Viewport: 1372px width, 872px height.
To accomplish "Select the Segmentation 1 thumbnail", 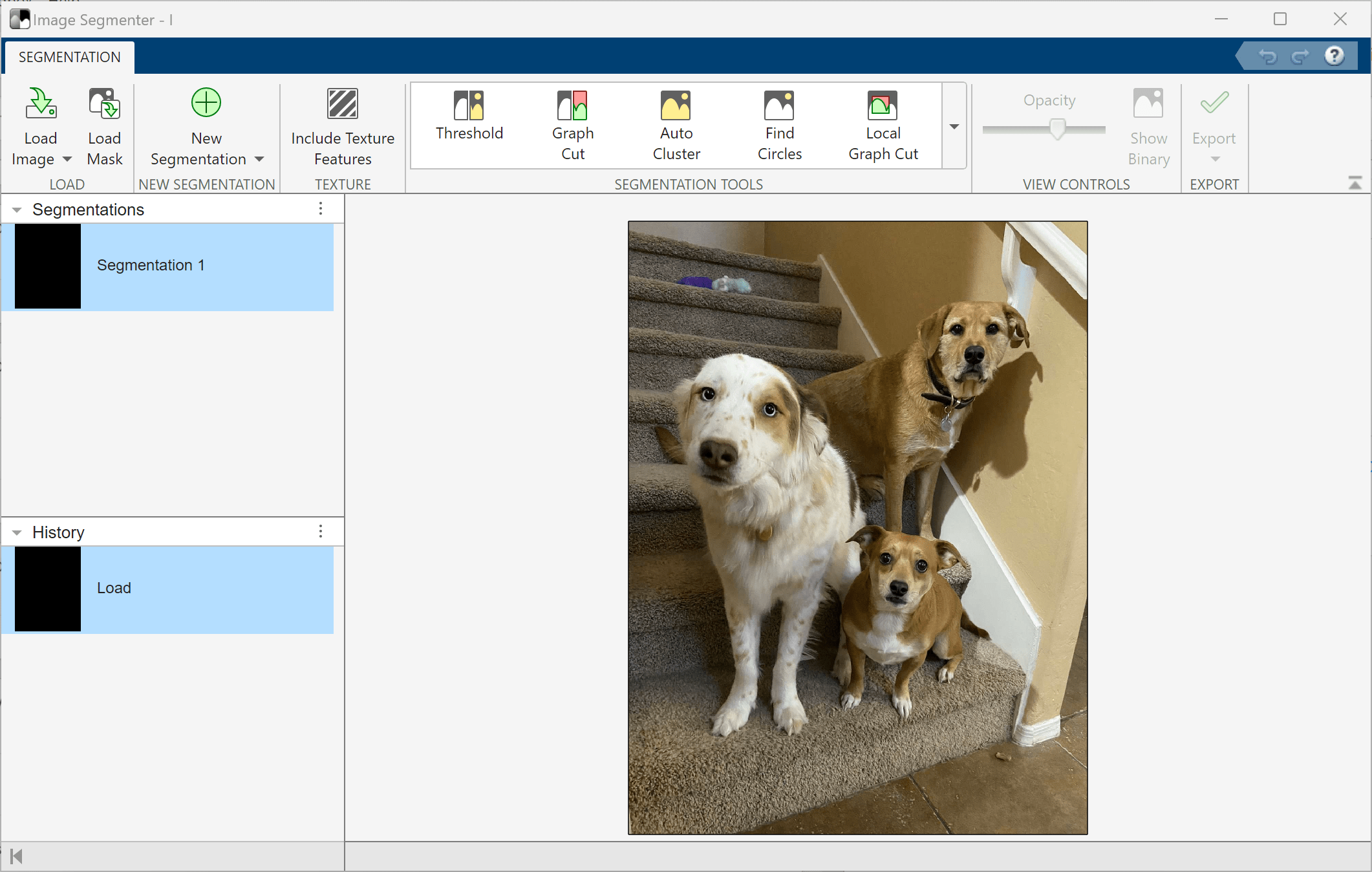I will point(48,266).
